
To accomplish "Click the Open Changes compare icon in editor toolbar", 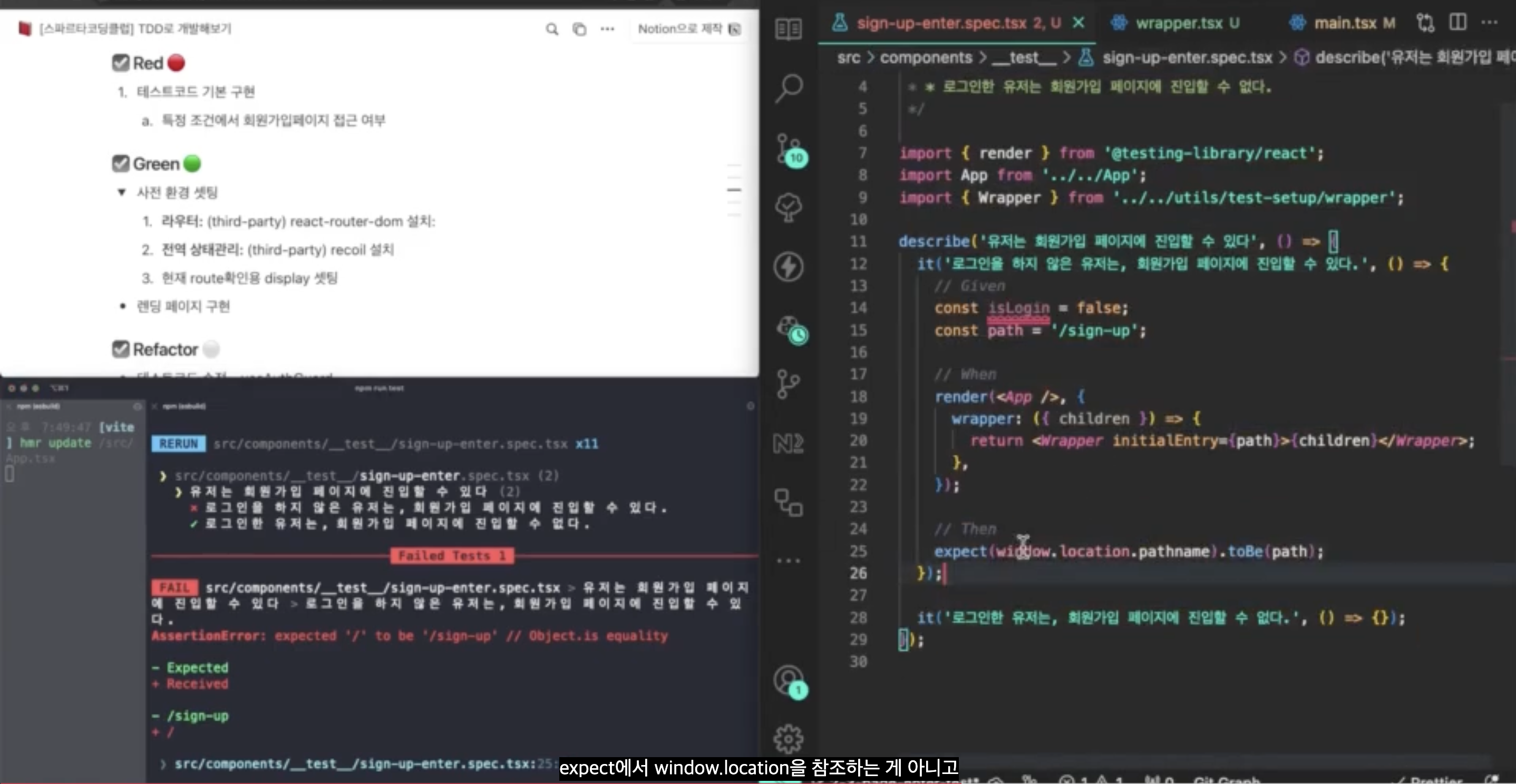I will pyautogui.click(x=1425, y=23).
